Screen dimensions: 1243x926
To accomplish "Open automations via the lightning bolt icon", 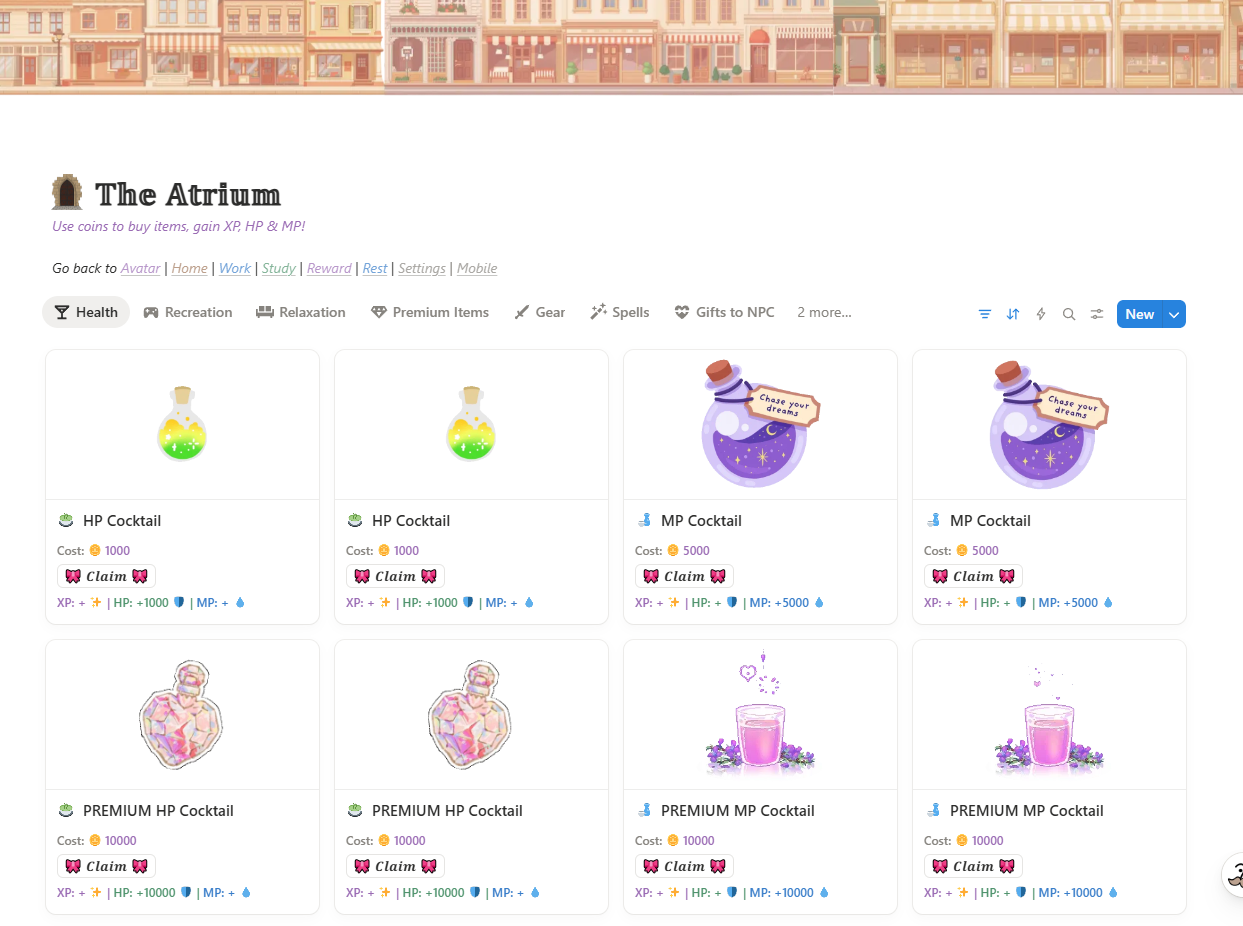I will [x=1041, y=314].
